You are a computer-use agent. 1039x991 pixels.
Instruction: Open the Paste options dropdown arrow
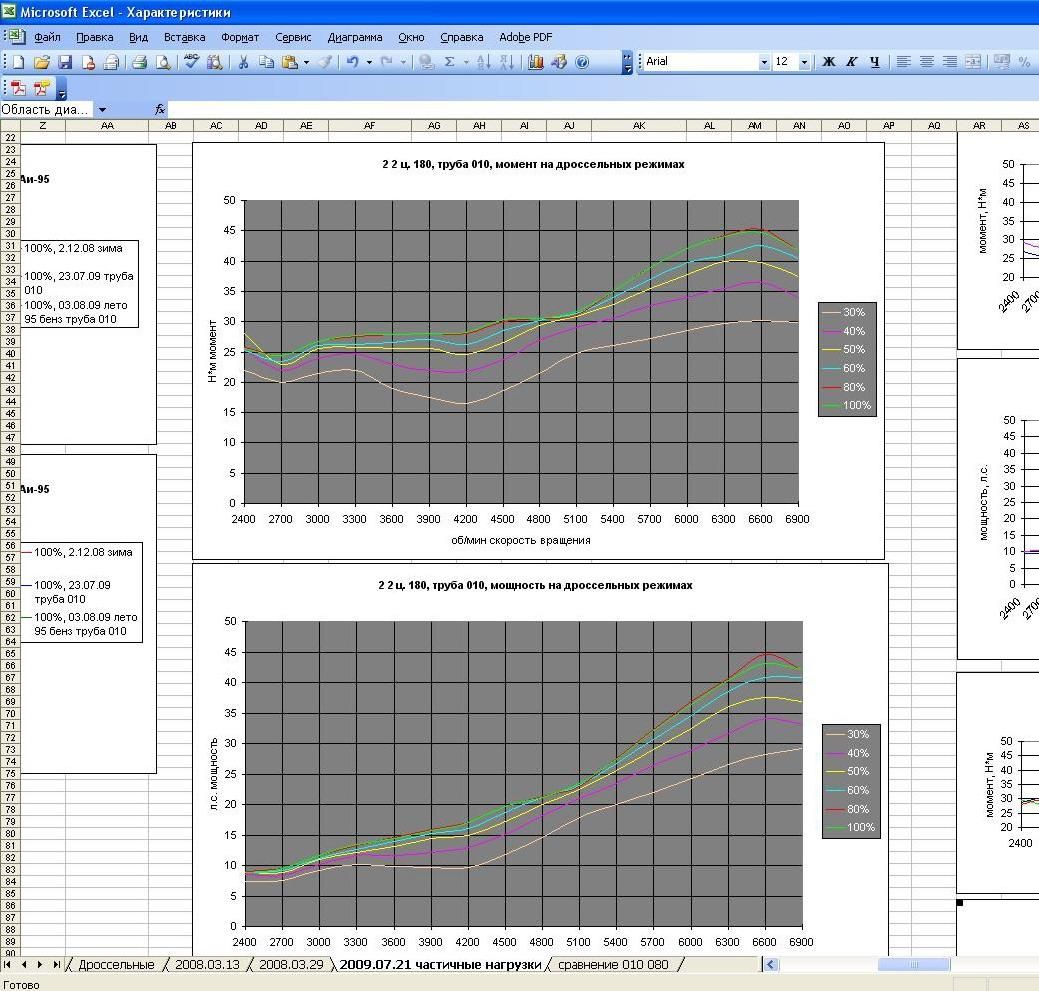pyautogui.click(x=306, y=62)
